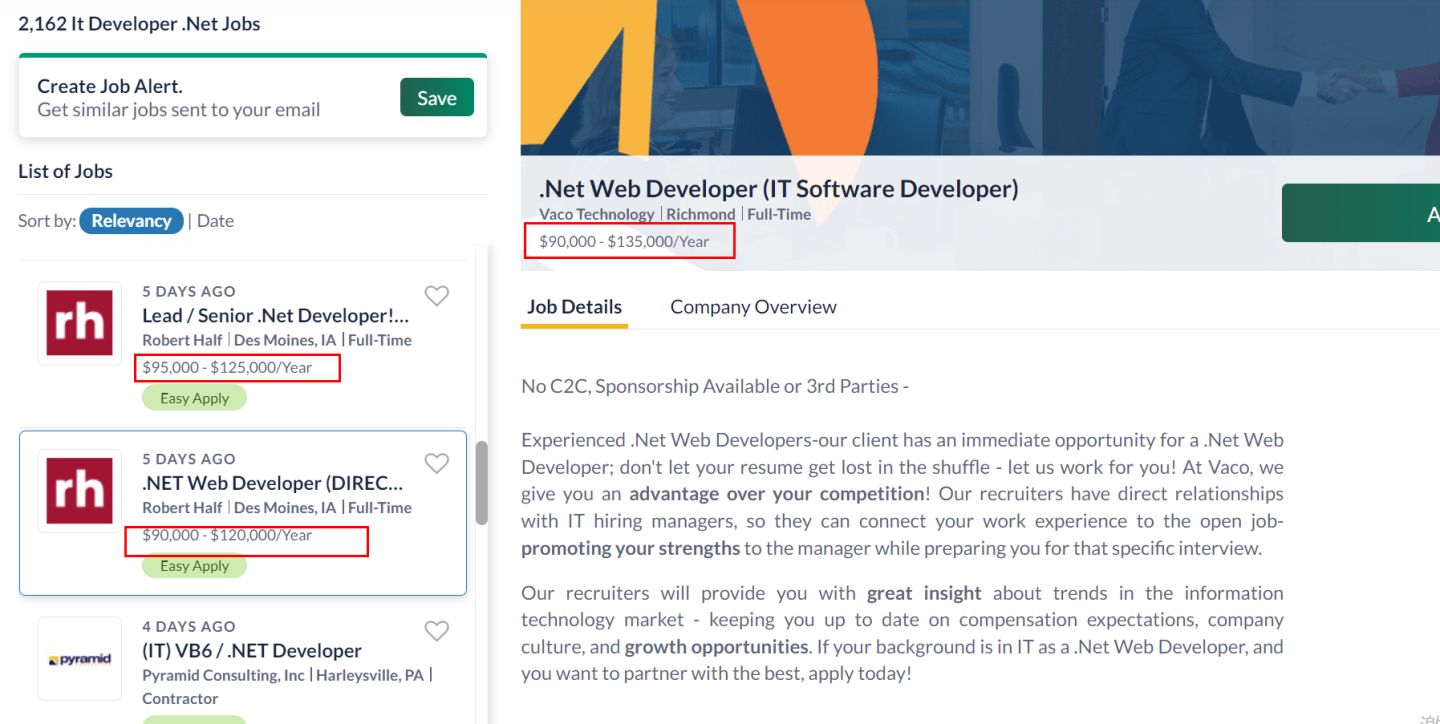Image resolution: width=1440 pixels, height=724 pixels.
Task: Open .NET Web Developer (DIREC… job title
Action: [x=272, y=483]
